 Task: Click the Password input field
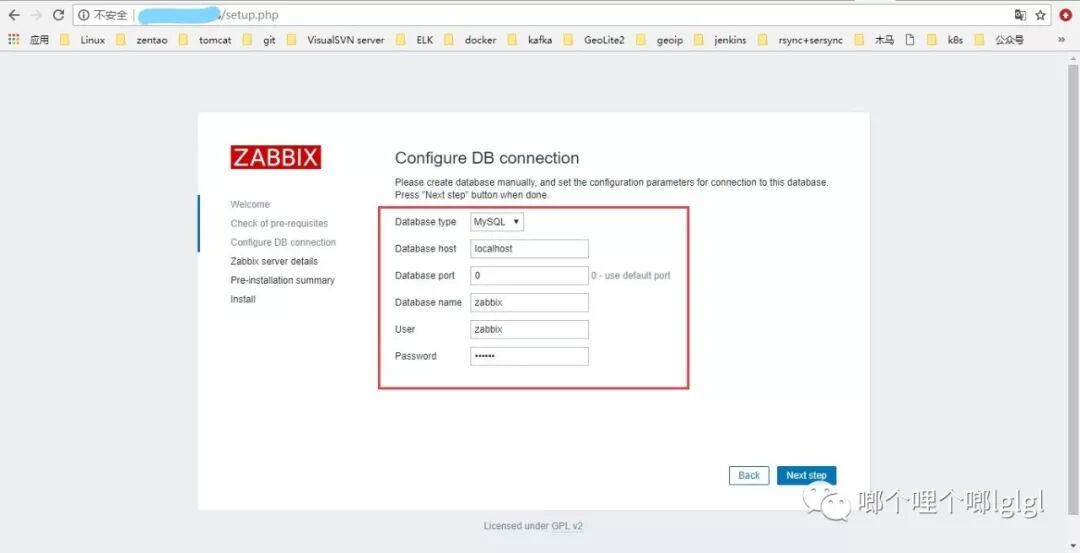coord(529,356)
